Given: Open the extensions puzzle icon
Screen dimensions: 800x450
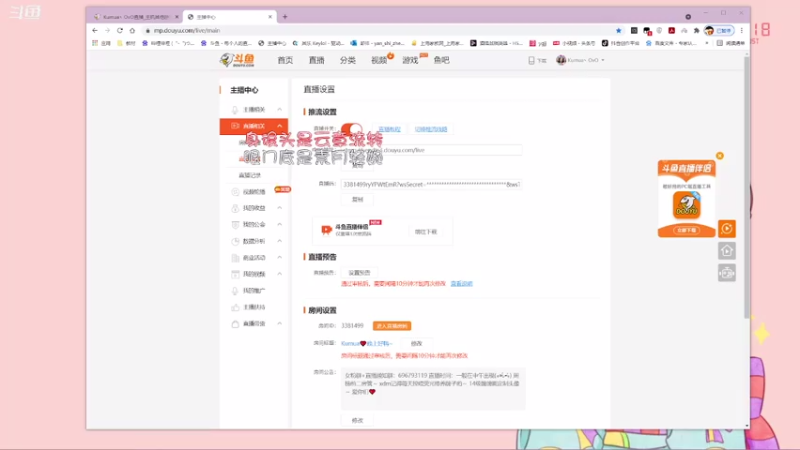Looking at the screenshot, I should 696,31.
